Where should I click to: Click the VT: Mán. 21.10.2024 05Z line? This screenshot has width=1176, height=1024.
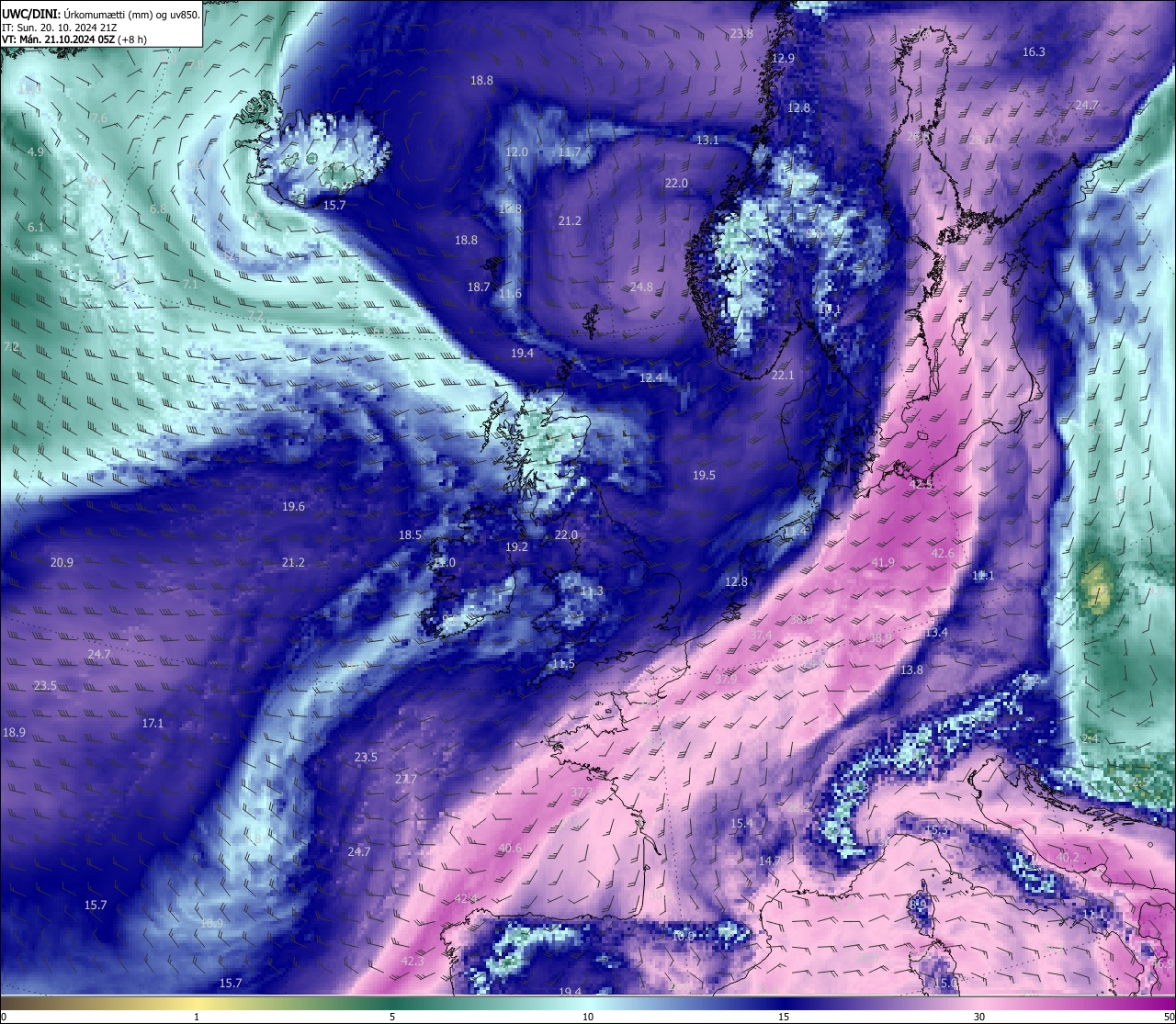pyautogui.click(x=74, y=39)
